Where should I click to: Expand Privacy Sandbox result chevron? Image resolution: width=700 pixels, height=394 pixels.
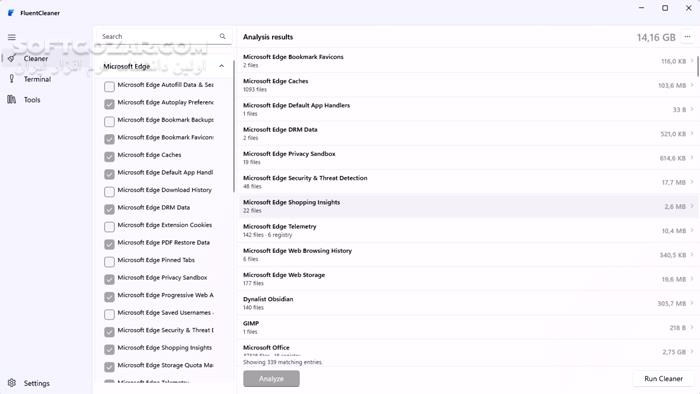pos(692,158)
